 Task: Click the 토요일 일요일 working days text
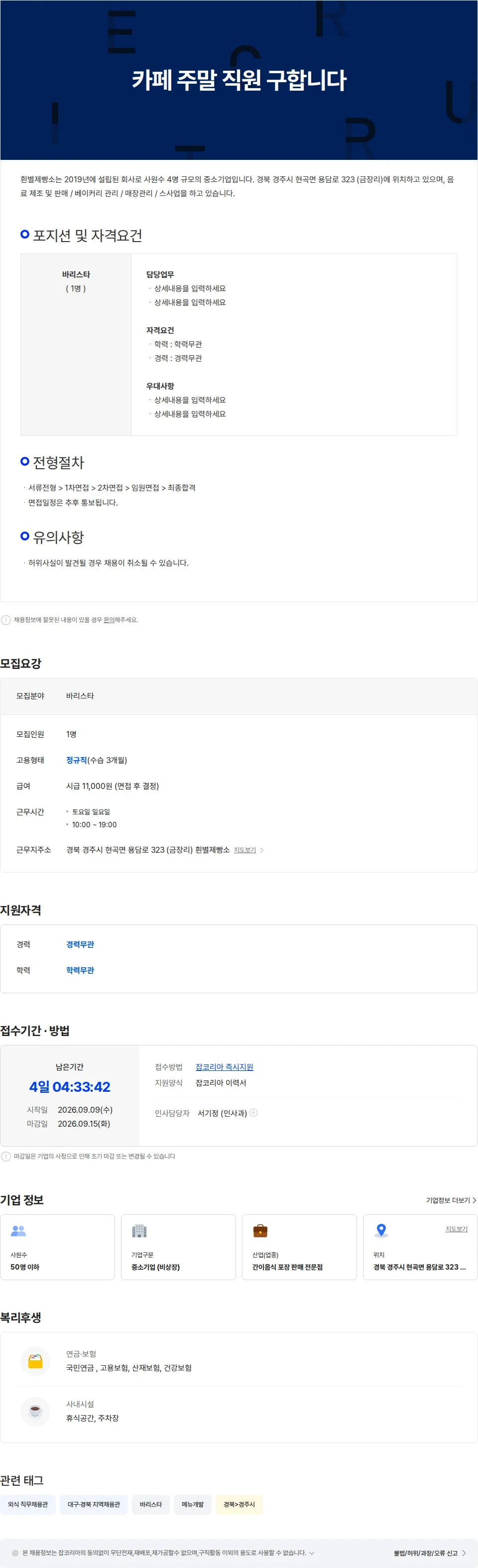[x=91, y=812]
